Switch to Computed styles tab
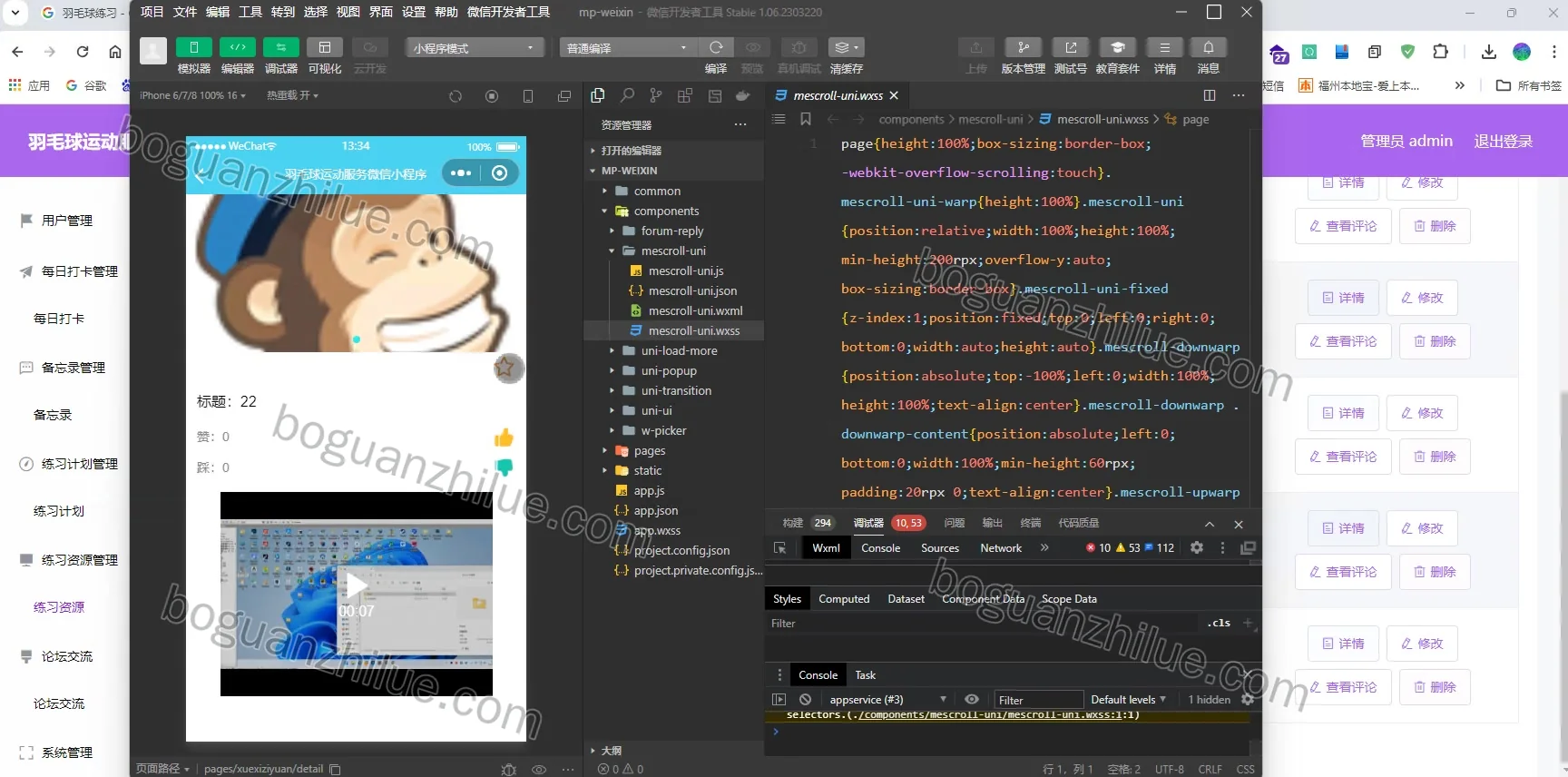 click(844, 599)
